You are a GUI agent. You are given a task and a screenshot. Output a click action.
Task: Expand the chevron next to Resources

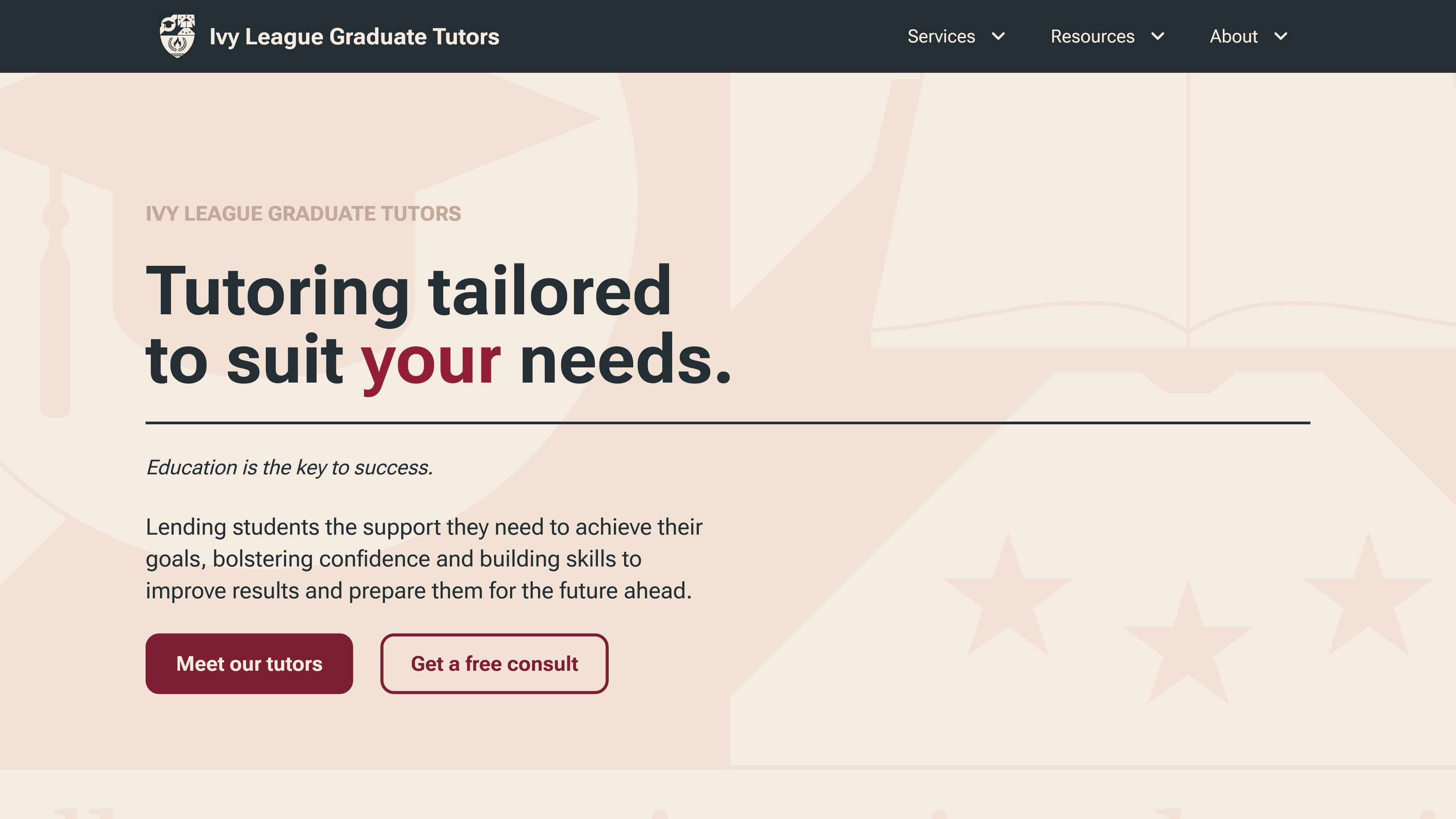[1158, 36]
